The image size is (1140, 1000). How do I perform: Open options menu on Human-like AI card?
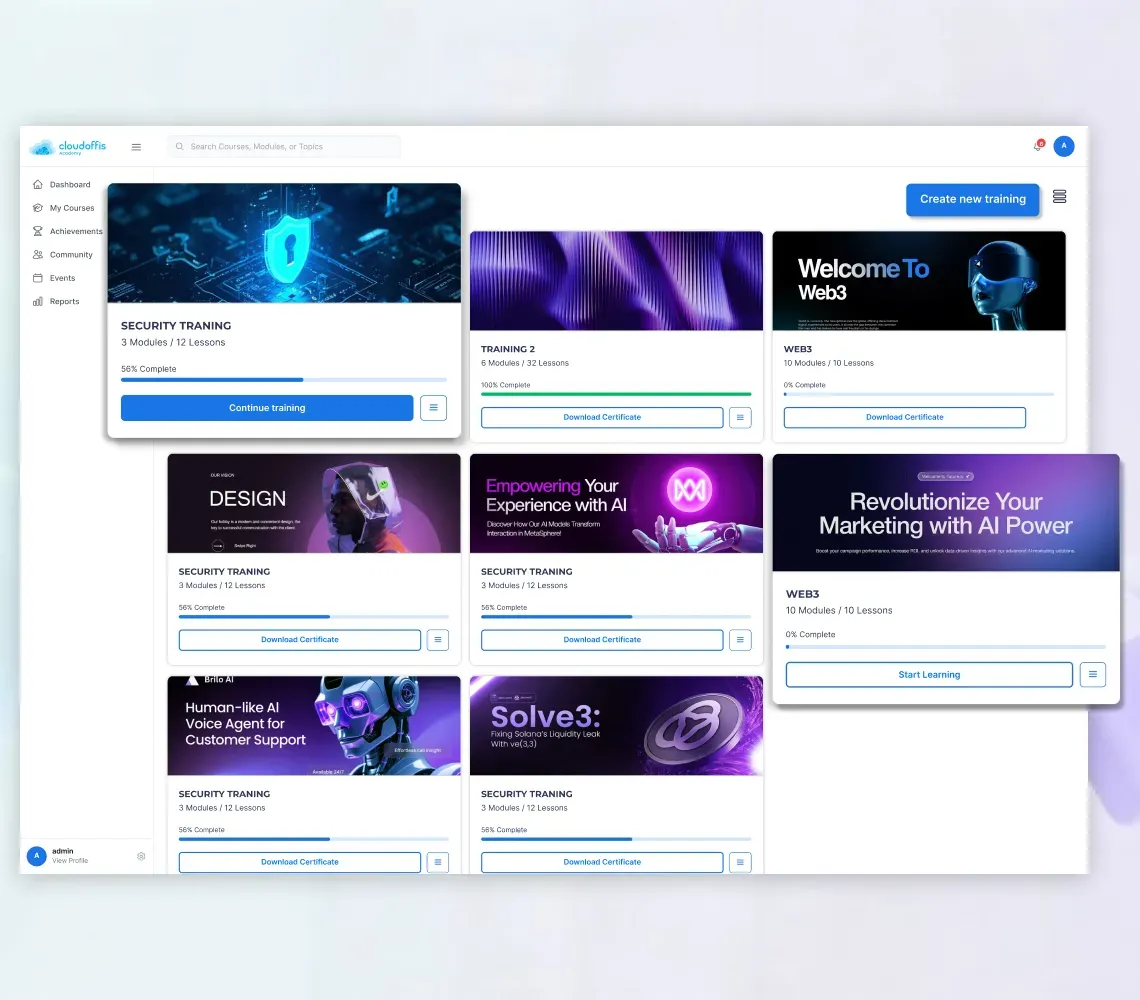(x=438, y=863)
